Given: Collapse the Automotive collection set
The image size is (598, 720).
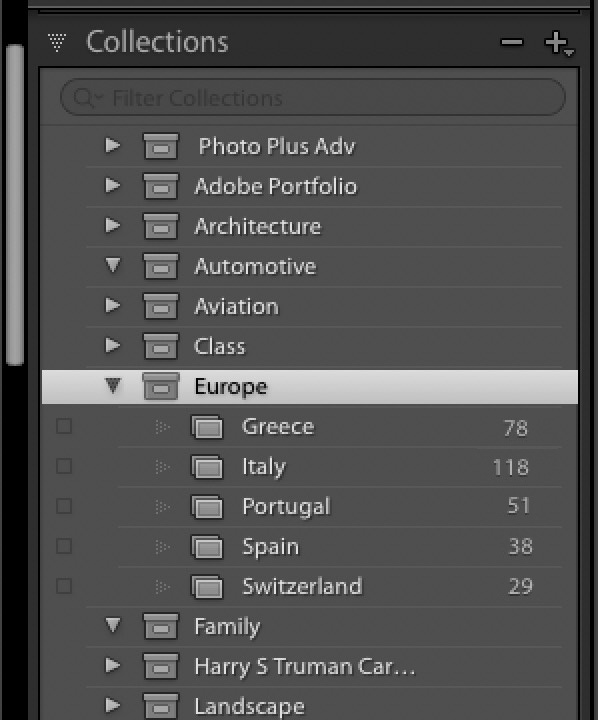Looking at the screenshot, I should point(113,265).
